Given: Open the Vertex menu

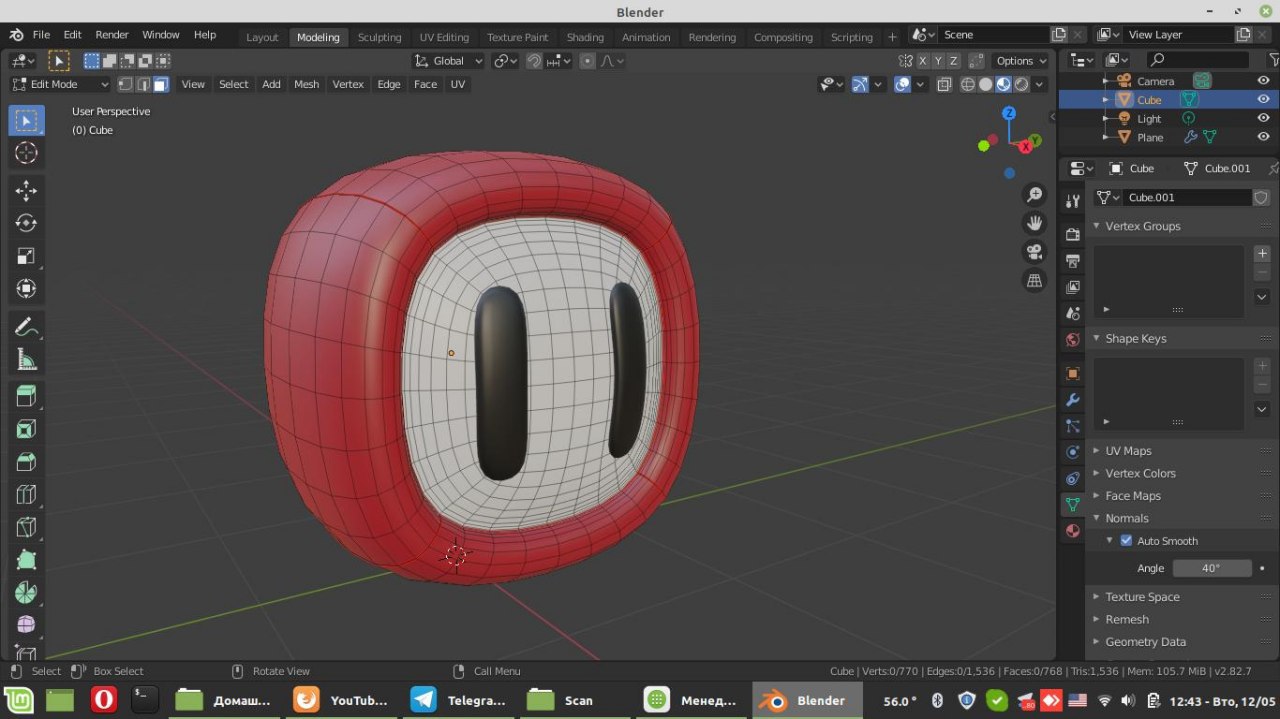Looking at the screenshot, I should (348, 84).
